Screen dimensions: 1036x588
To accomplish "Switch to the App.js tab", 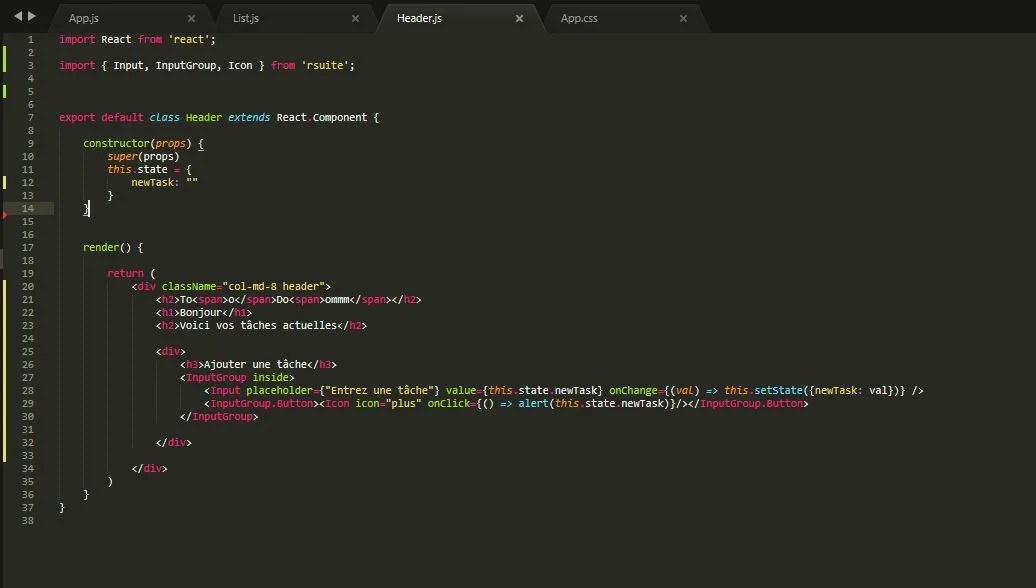I will point(84,18).
